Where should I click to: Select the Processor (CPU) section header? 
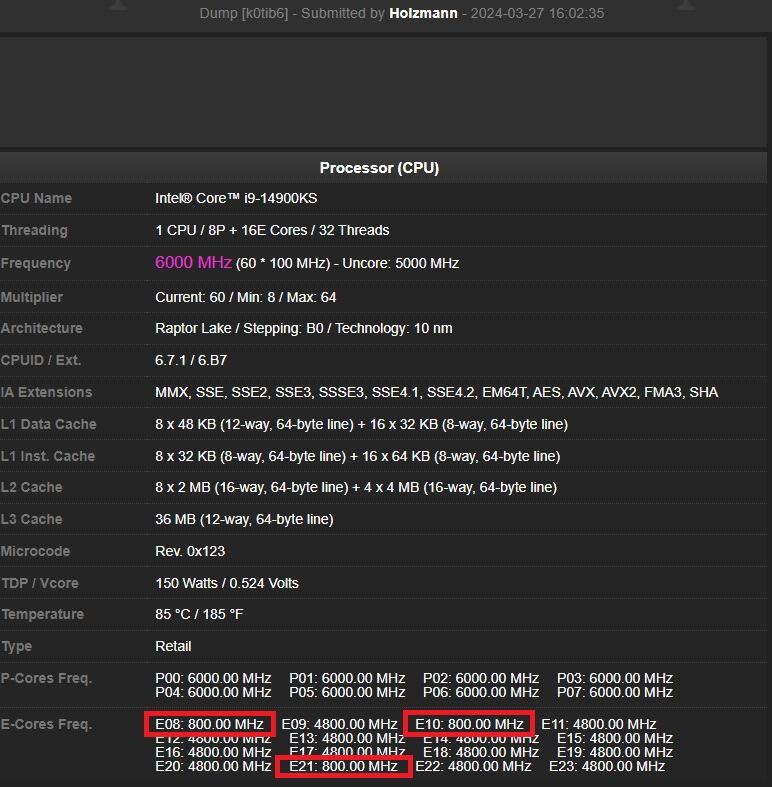click(379, 168)
